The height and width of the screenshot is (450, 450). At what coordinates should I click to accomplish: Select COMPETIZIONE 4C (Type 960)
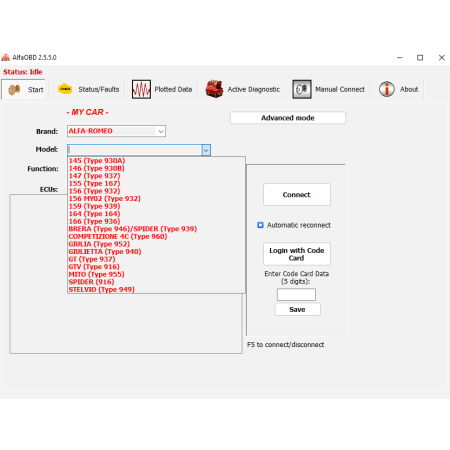[x=156, y=236]
